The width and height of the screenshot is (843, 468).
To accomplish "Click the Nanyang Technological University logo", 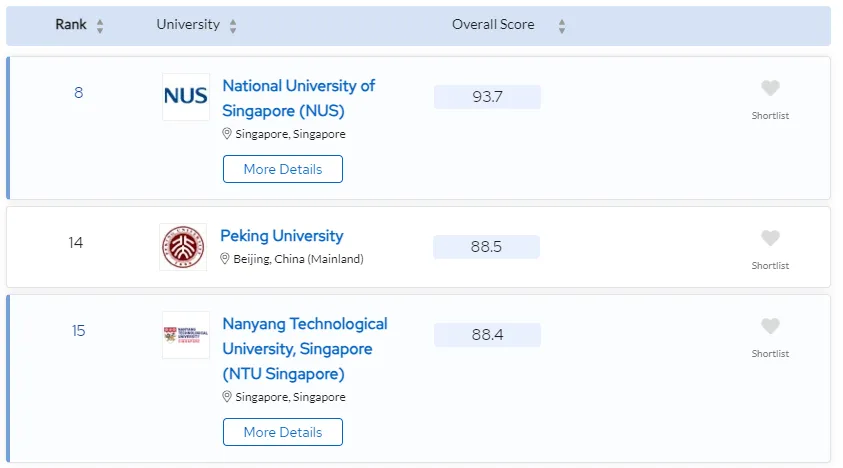I will [x=186, y=335].
